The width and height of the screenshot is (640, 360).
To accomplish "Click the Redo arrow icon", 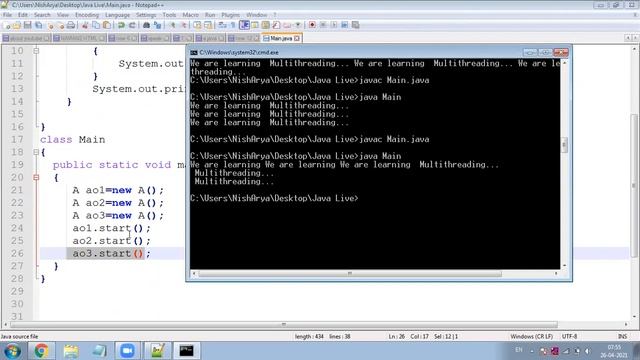I will pos(132,25).
